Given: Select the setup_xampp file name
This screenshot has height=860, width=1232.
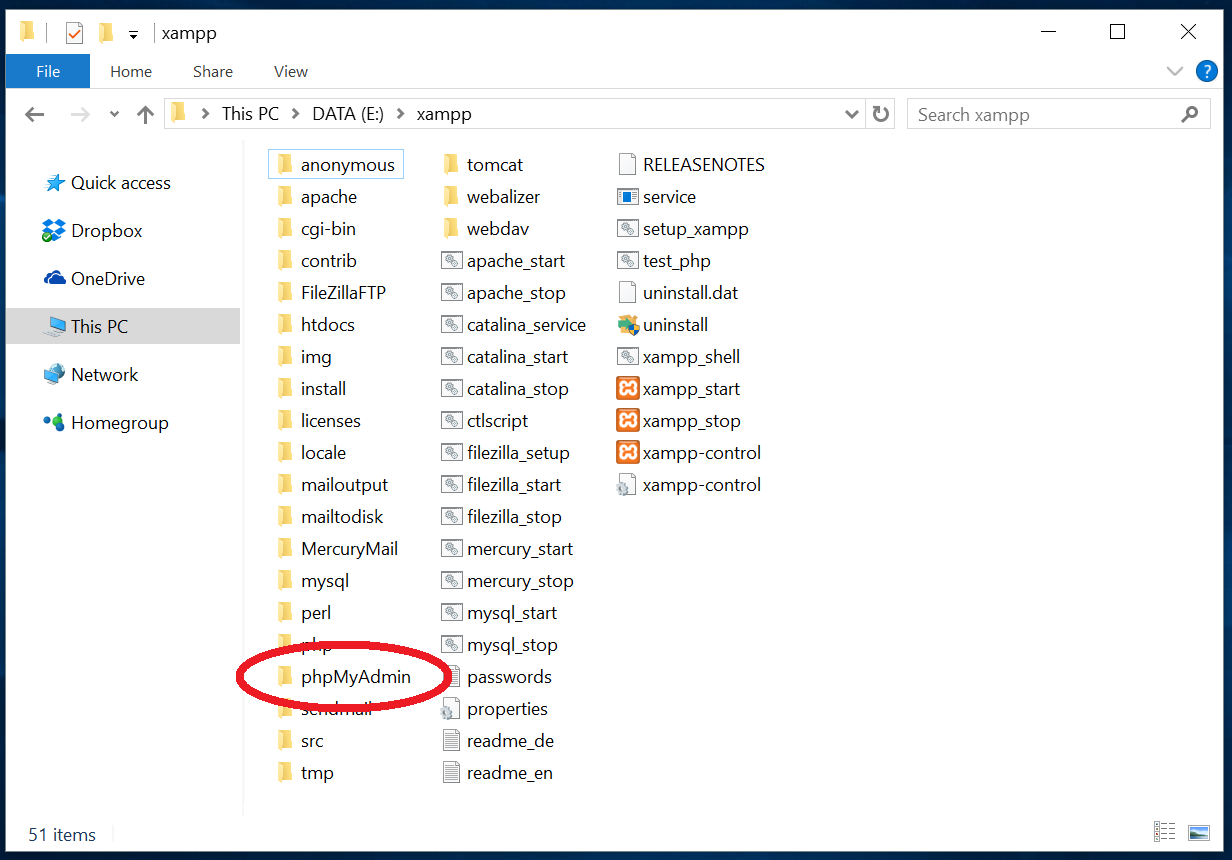Looking at the screenshot, I should click(696, 229).
